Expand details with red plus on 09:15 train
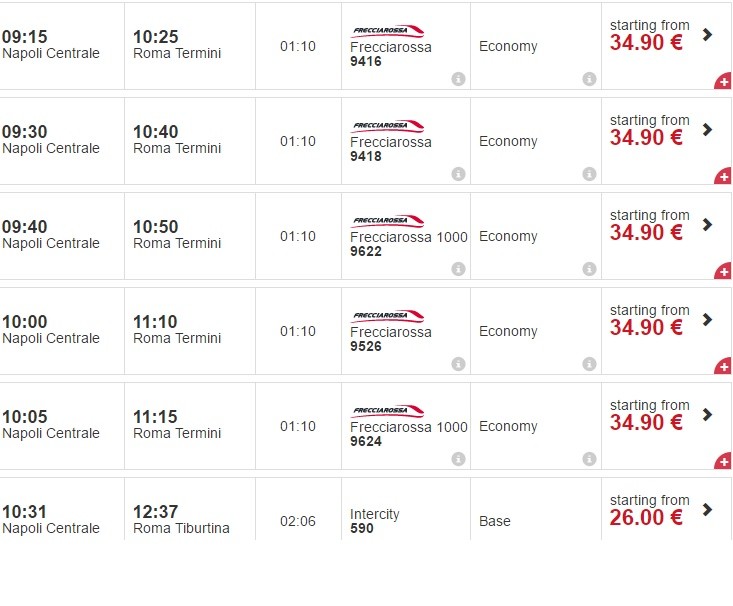The image size is (733, 606). pyautogui.click(x=723, y=82)
